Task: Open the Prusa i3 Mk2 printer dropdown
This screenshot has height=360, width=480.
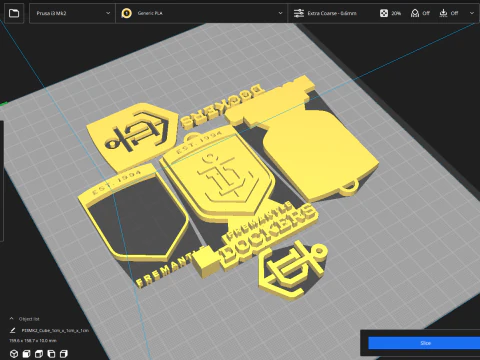Action: point(72,13)
